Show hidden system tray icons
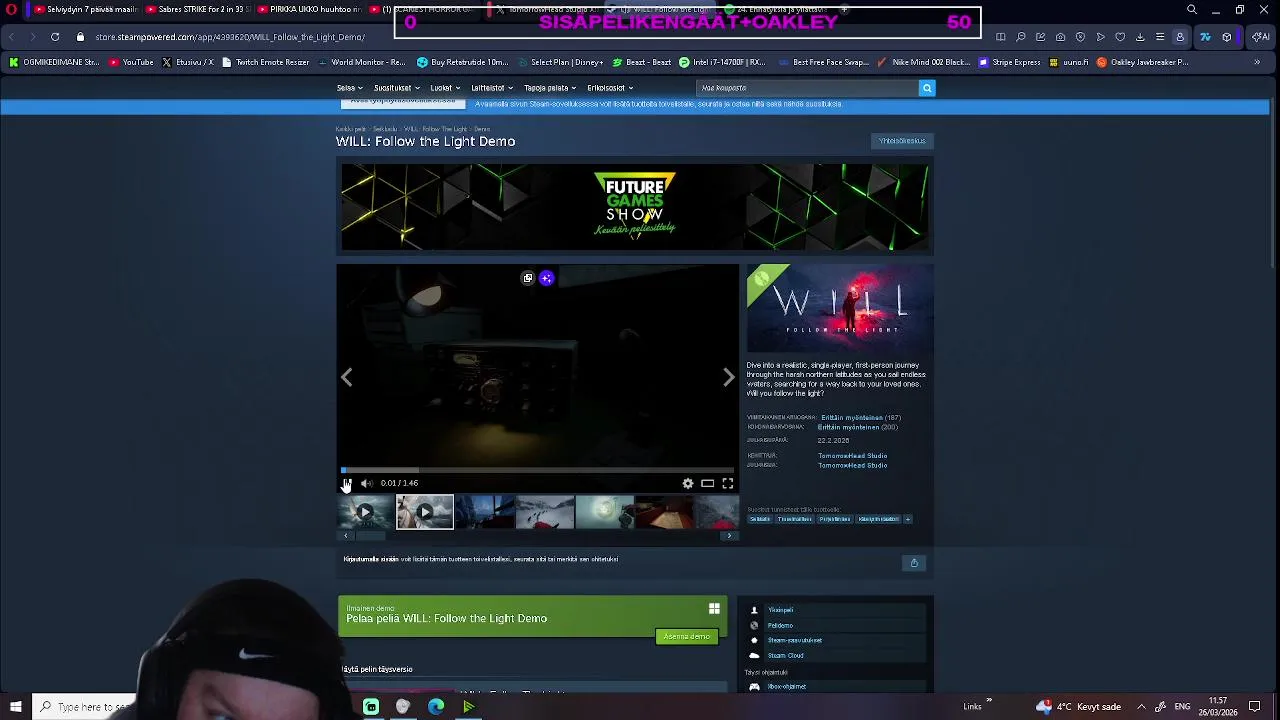This screenshot has width=1280, height=720. click(x=1141, y=707)
